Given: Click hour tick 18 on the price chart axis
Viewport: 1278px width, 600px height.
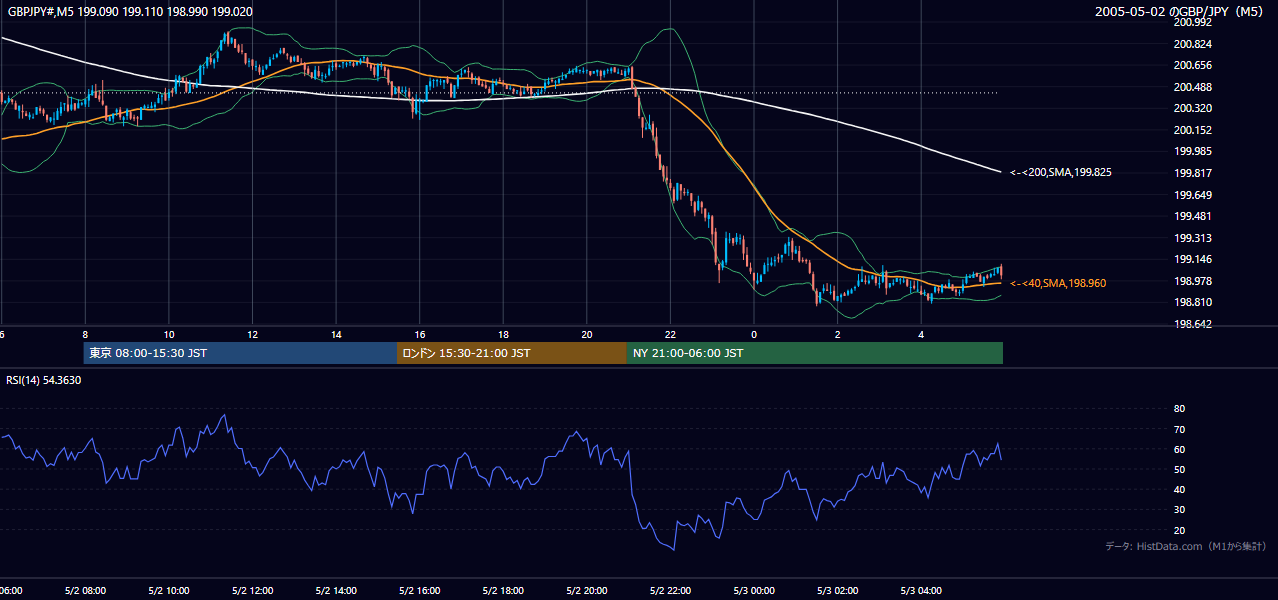Looking at the screenshot, I should pyautogui.click(x=503, y=334).
